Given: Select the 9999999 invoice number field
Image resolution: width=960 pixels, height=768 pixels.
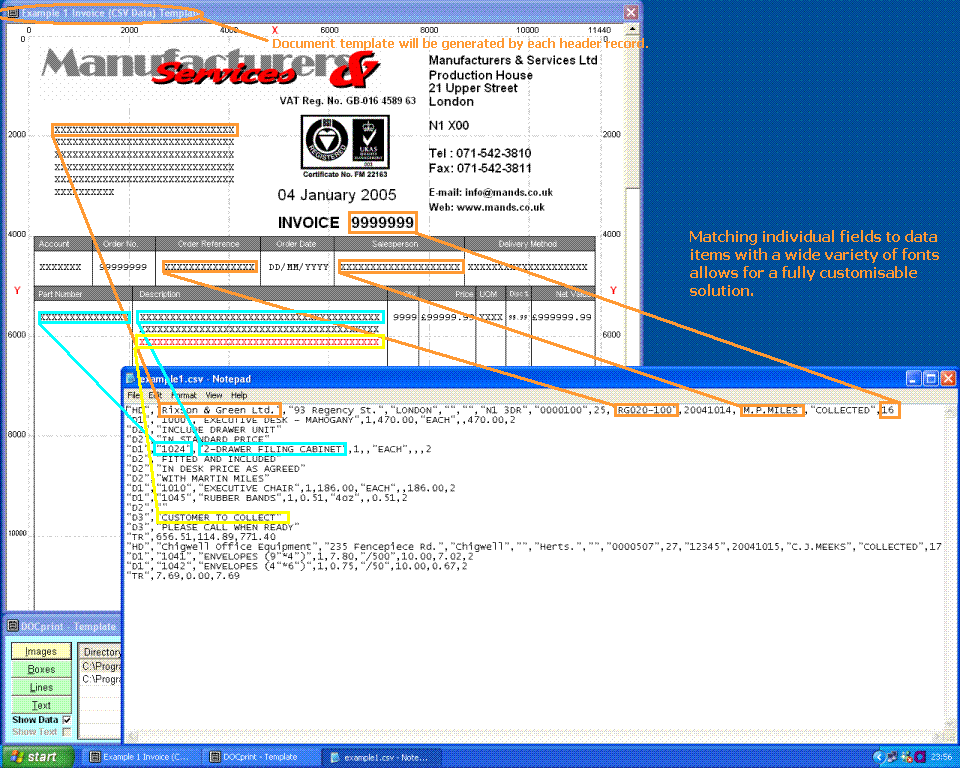Looking at the screenshot, I should pyautogui.click(x=383, y=222).
